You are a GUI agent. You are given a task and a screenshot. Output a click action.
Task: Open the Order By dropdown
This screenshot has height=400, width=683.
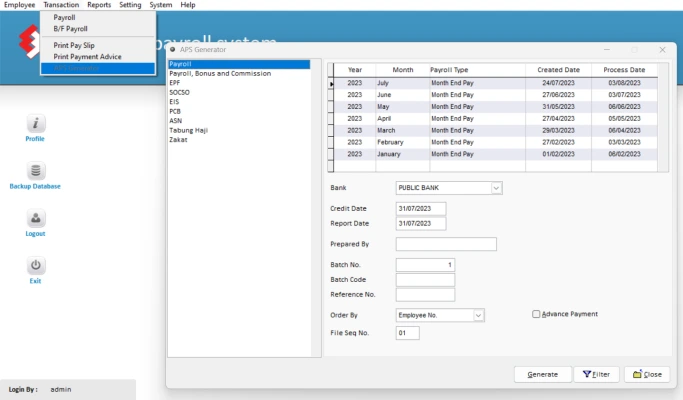478,315
